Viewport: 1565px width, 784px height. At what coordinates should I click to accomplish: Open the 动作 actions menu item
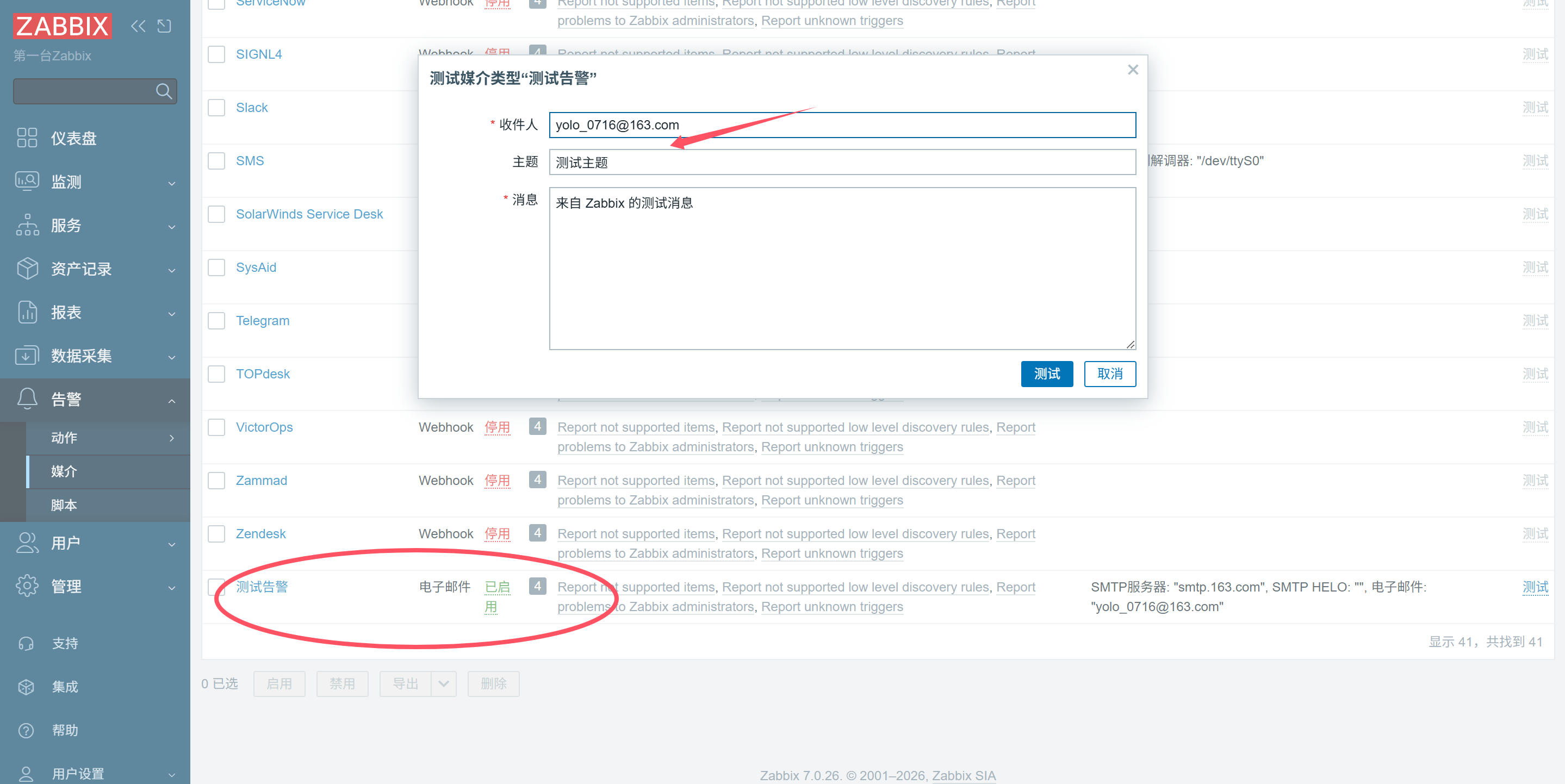108,438
